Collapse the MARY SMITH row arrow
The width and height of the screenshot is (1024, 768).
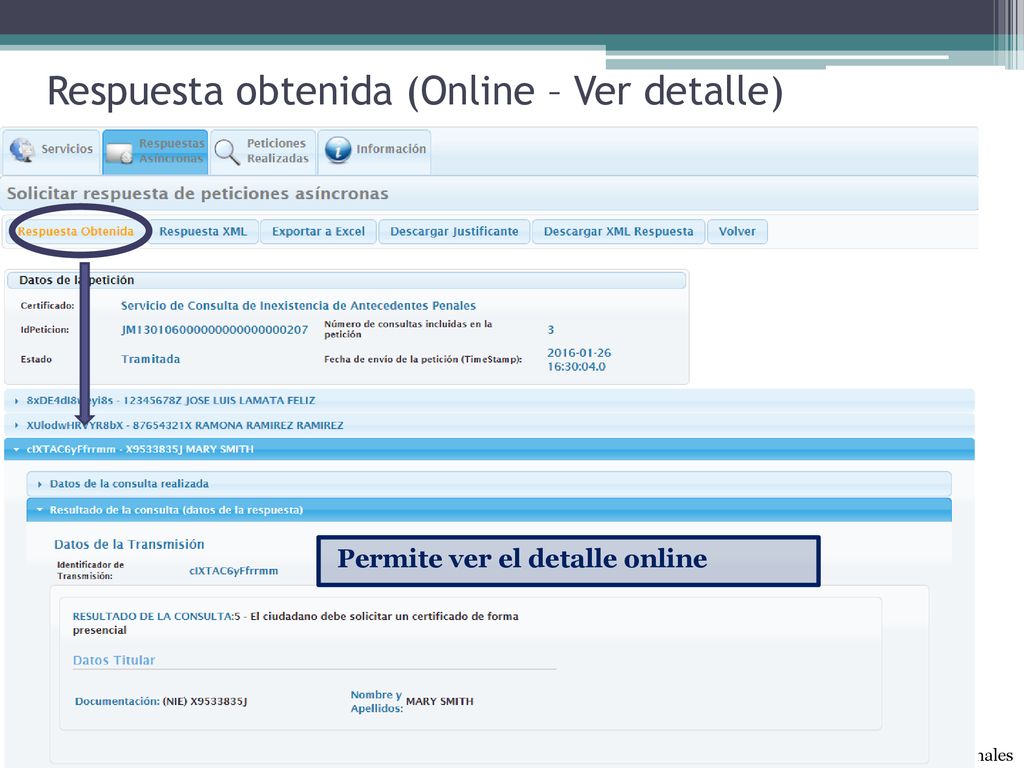click(x=16, y=449)
